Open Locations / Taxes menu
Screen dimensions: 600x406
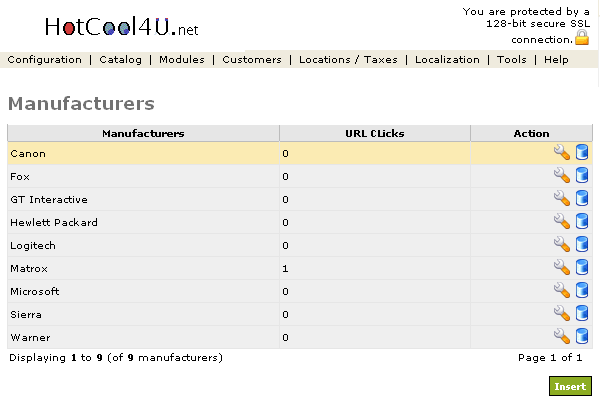348,60
